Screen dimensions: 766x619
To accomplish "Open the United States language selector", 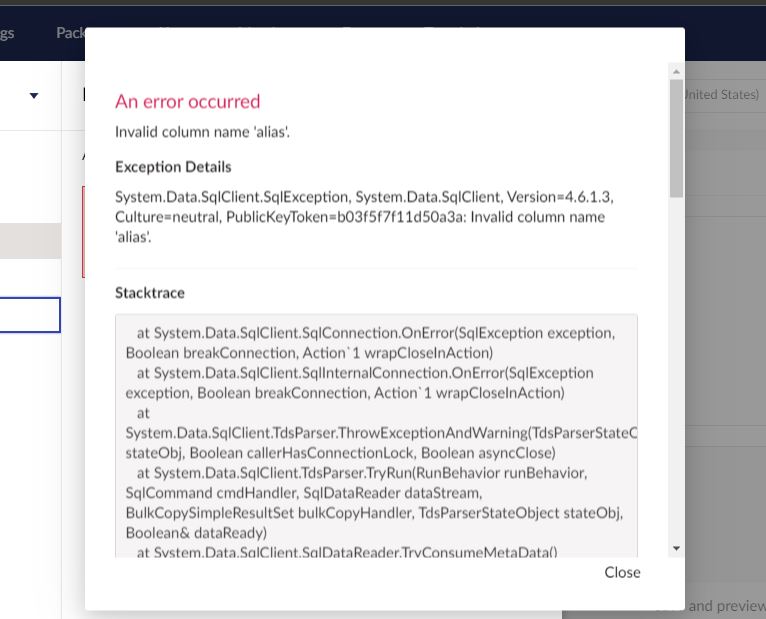I will [724, 94].
